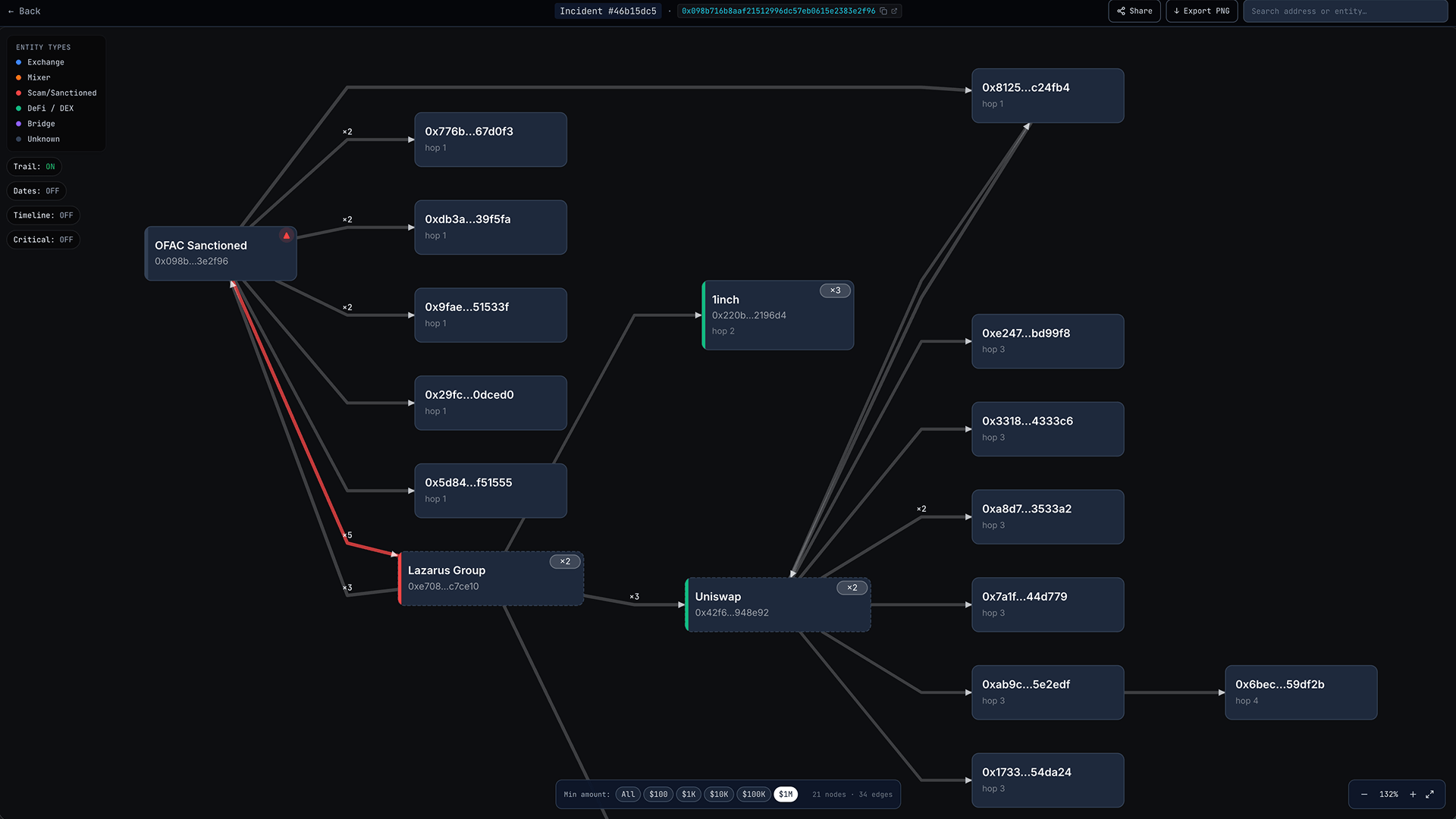Viewport: 1456px width, 819px height.
Task: Zoom in with the plus icon
Action: [x=1413, y=795]
